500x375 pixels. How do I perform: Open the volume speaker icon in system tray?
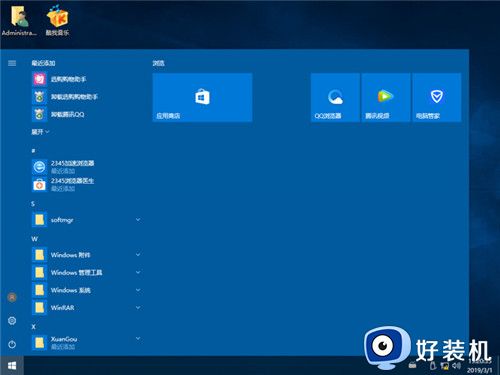click(456, 366)
